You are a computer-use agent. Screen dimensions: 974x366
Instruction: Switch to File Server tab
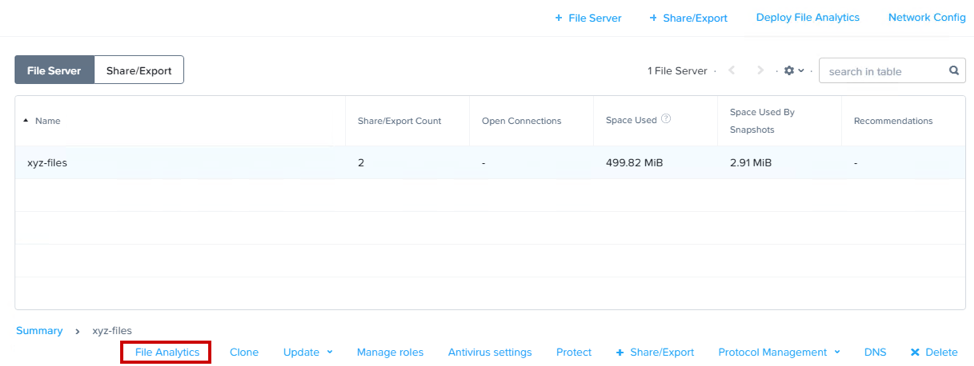point(54,70)
